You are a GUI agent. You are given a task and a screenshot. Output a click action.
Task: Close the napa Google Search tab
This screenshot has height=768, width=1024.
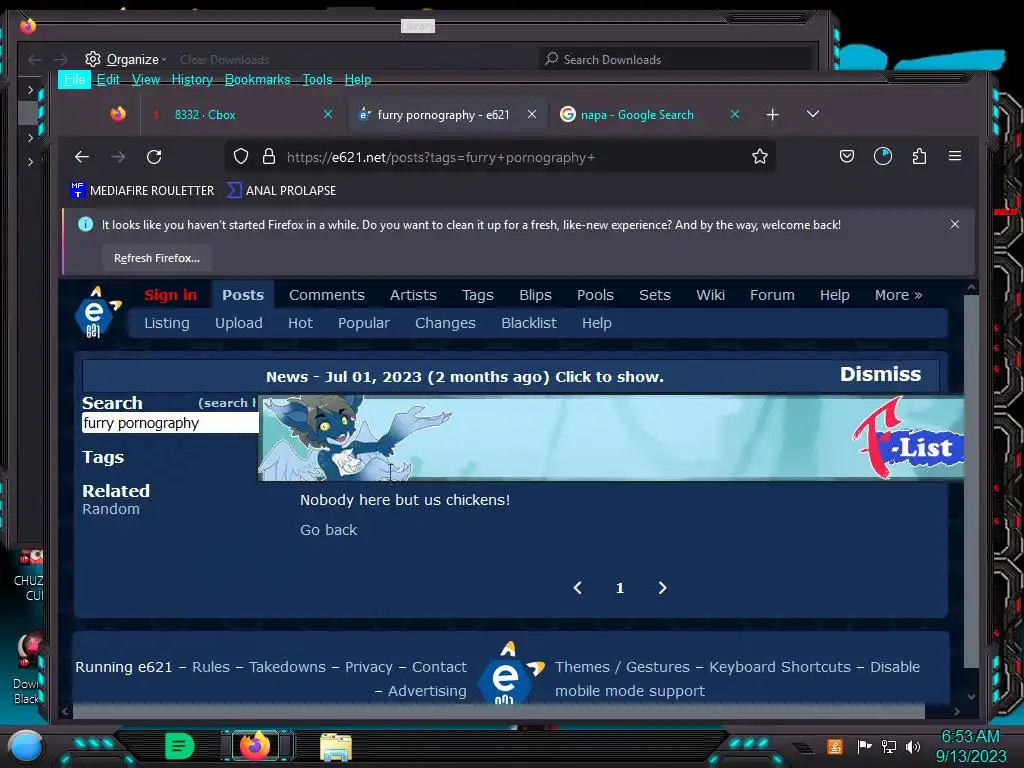click(x=735, y=114)
